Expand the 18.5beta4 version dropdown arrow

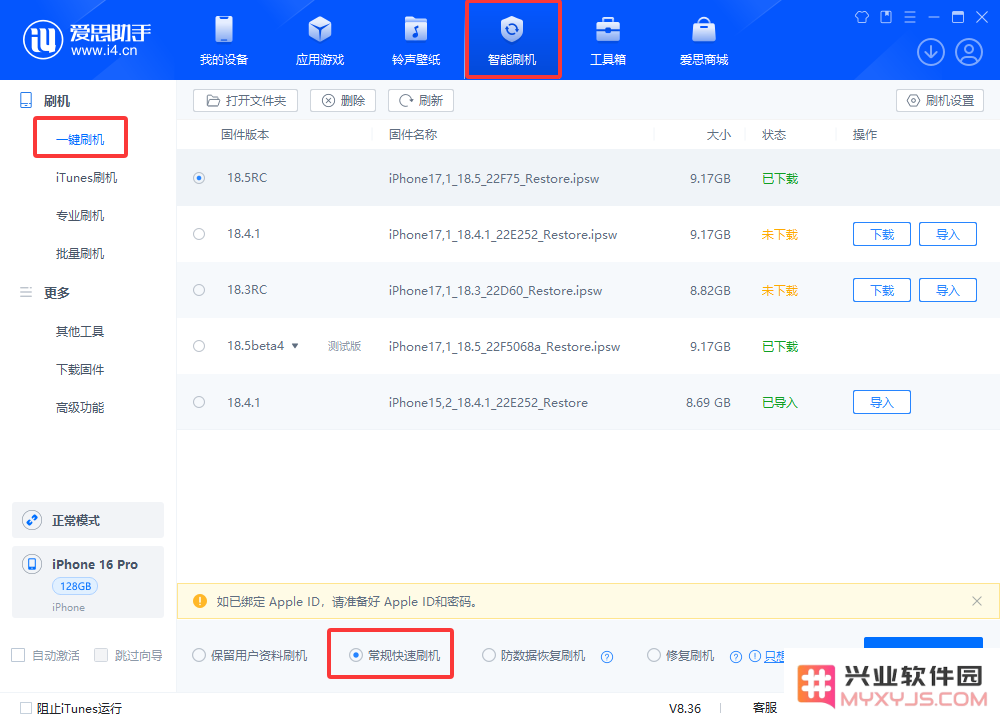(x=295, y=346)
